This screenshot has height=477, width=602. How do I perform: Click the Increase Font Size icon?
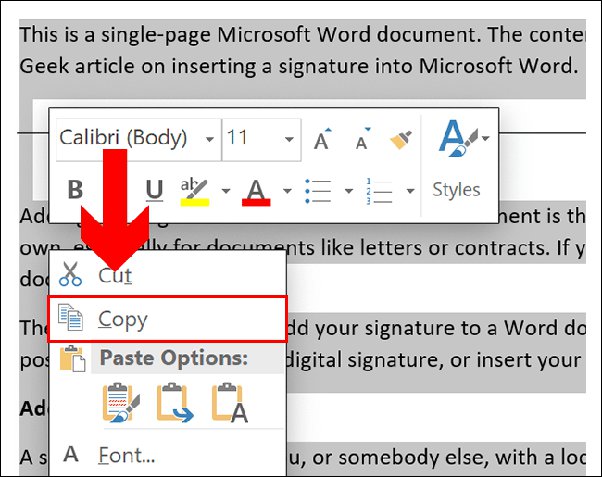click(322, 139)
